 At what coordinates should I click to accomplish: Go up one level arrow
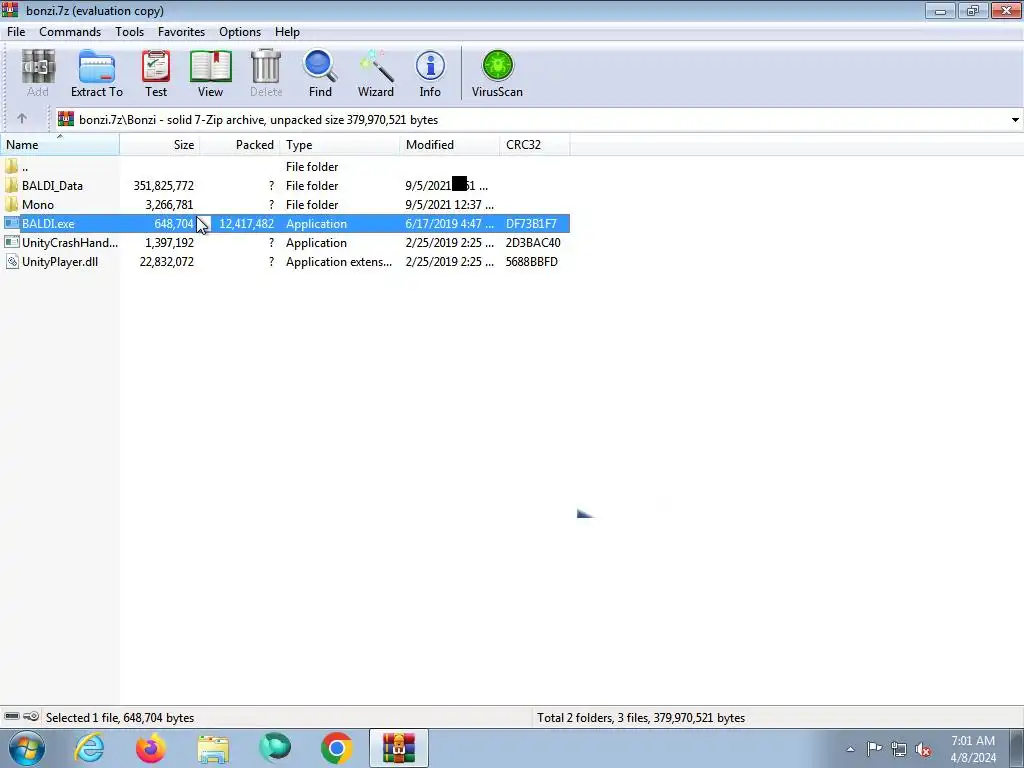pos(22,118)
